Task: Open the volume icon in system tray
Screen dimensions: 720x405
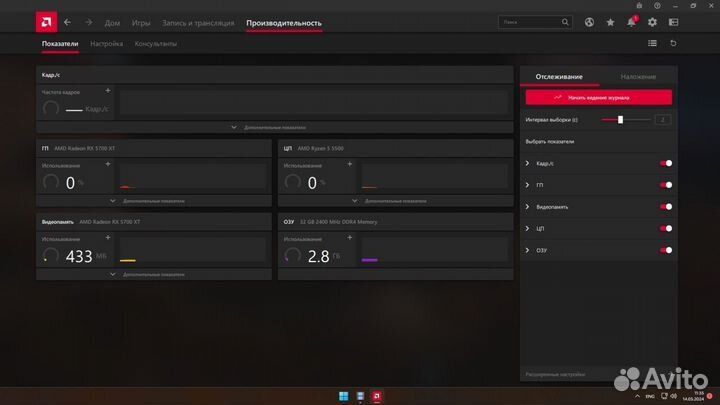Action: [x=674, y=396]
